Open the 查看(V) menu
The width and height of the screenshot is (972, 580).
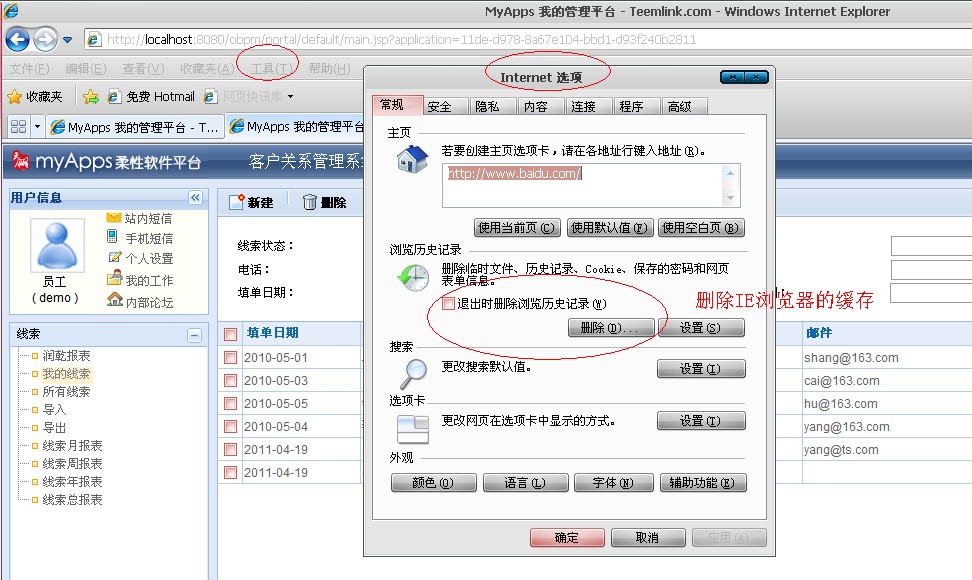click(143, 68)
